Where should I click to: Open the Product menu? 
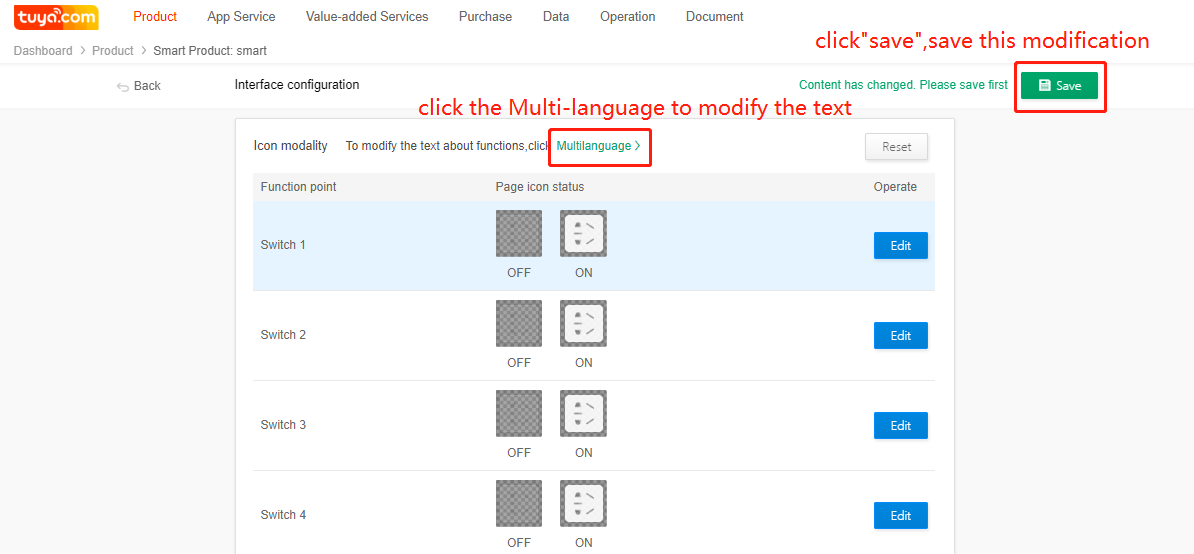click(x=155, y=17)
